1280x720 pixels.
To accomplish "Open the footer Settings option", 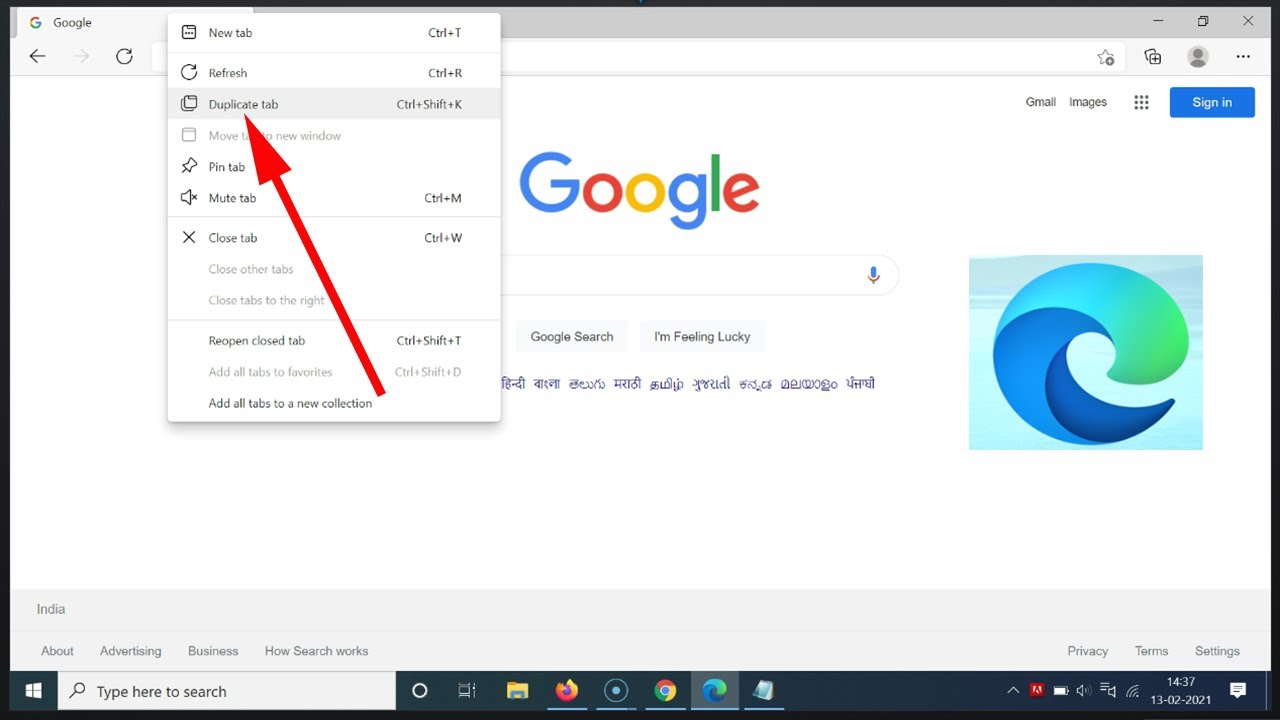I will [x=1217, y=651].
